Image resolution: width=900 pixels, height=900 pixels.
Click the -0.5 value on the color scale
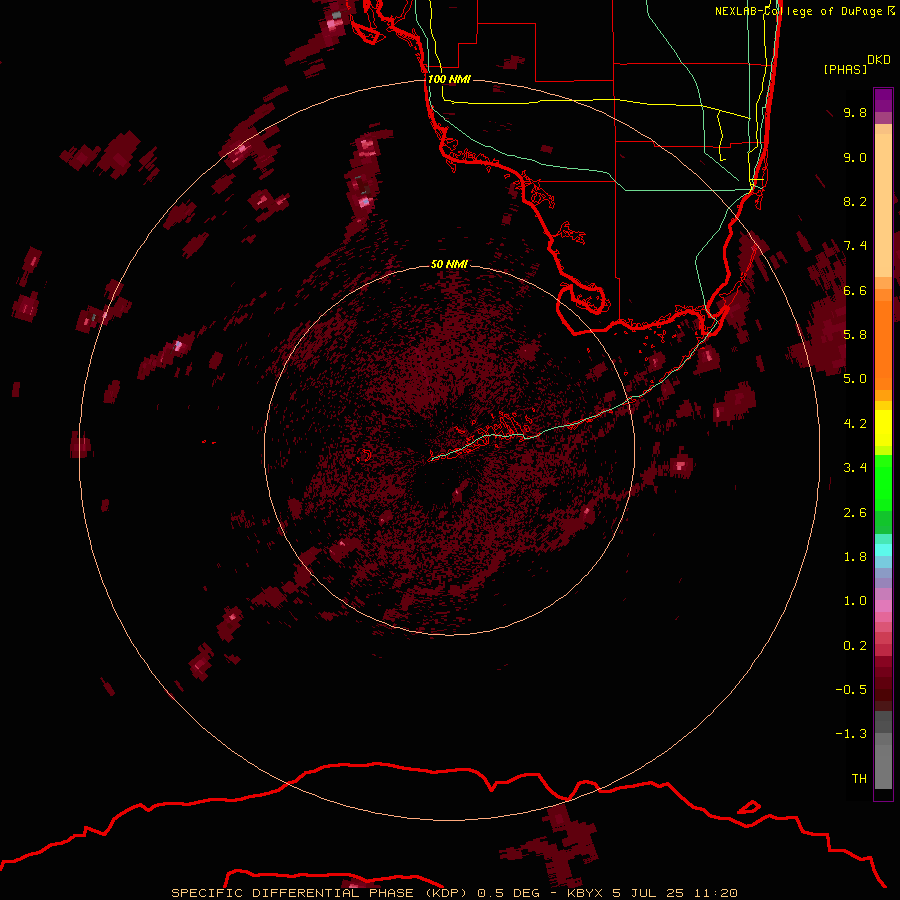851,690
